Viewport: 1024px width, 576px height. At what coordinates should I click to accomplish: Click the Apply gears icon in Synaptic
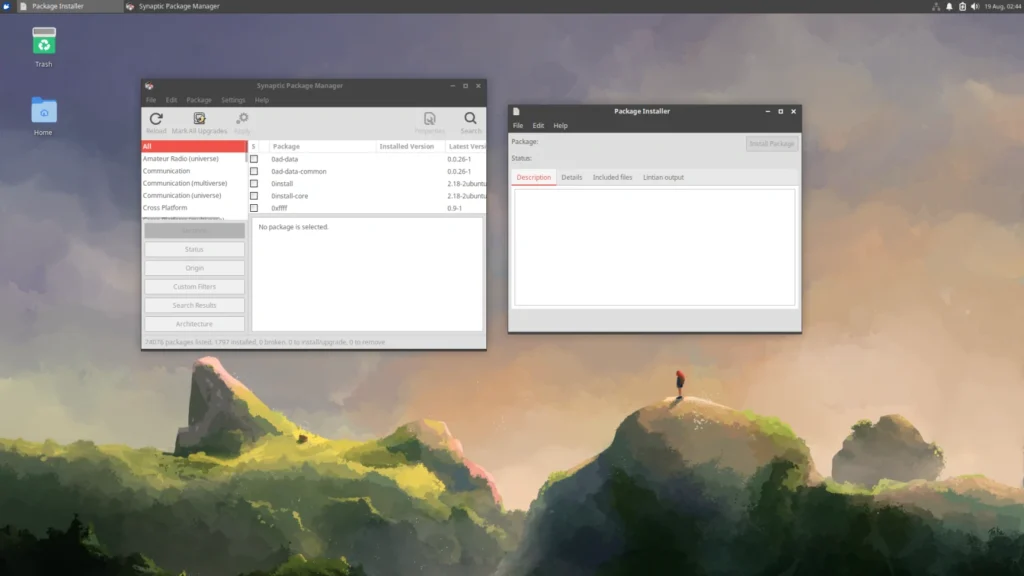(242, 118)
